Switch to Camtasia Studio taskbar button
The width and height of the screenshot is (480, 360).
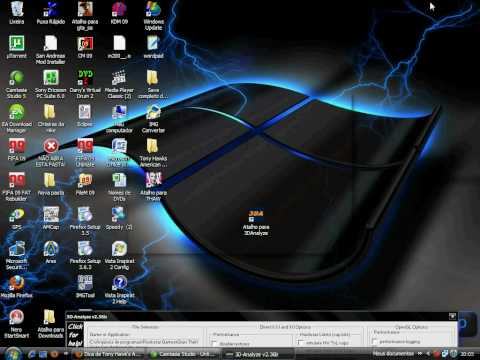pos(183,354)
